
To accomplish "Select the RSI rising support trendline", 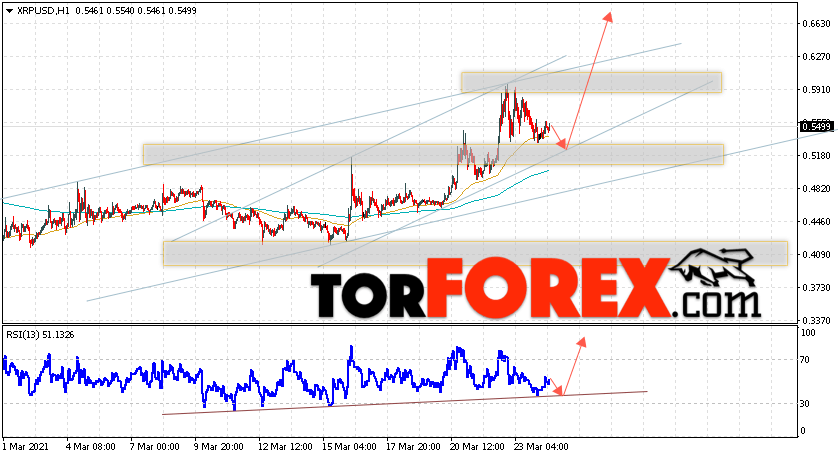I will tap(405, 402).
